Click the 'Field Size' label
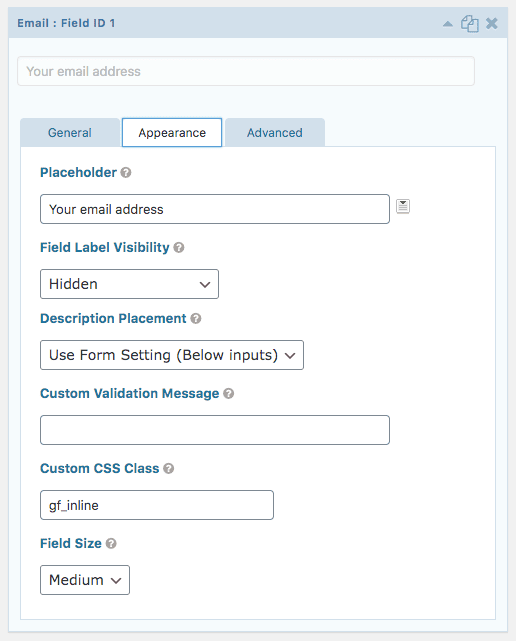This screenshot has width=516, height=641. tap(71, 543)
